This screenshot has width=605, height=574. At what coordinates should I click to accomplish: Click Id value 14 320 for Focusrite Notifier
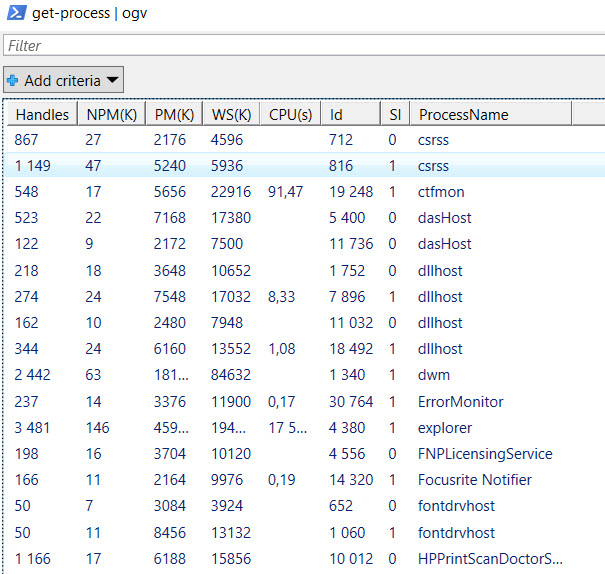[x=351, y=480]
